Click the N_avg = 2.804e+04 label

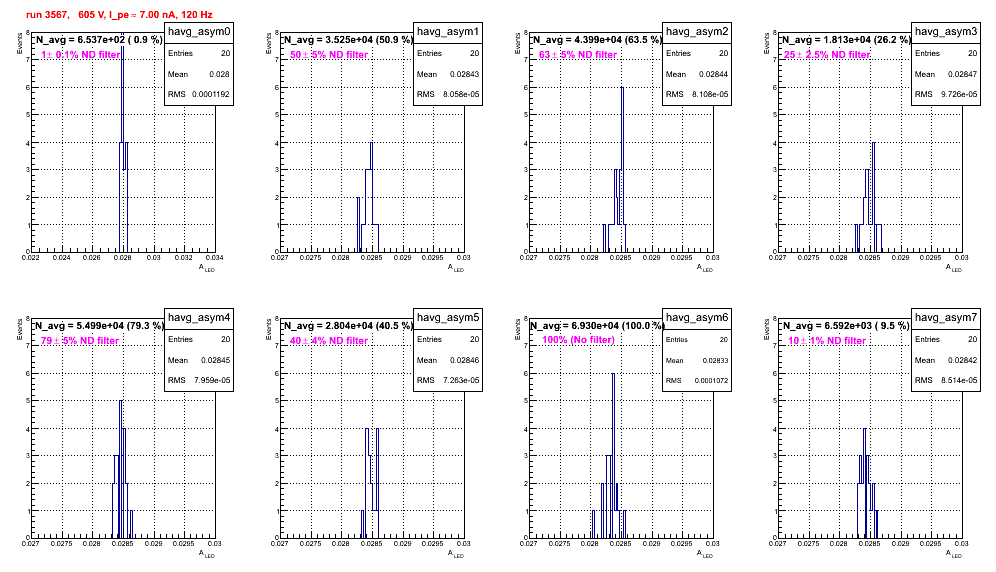(348, 325)
